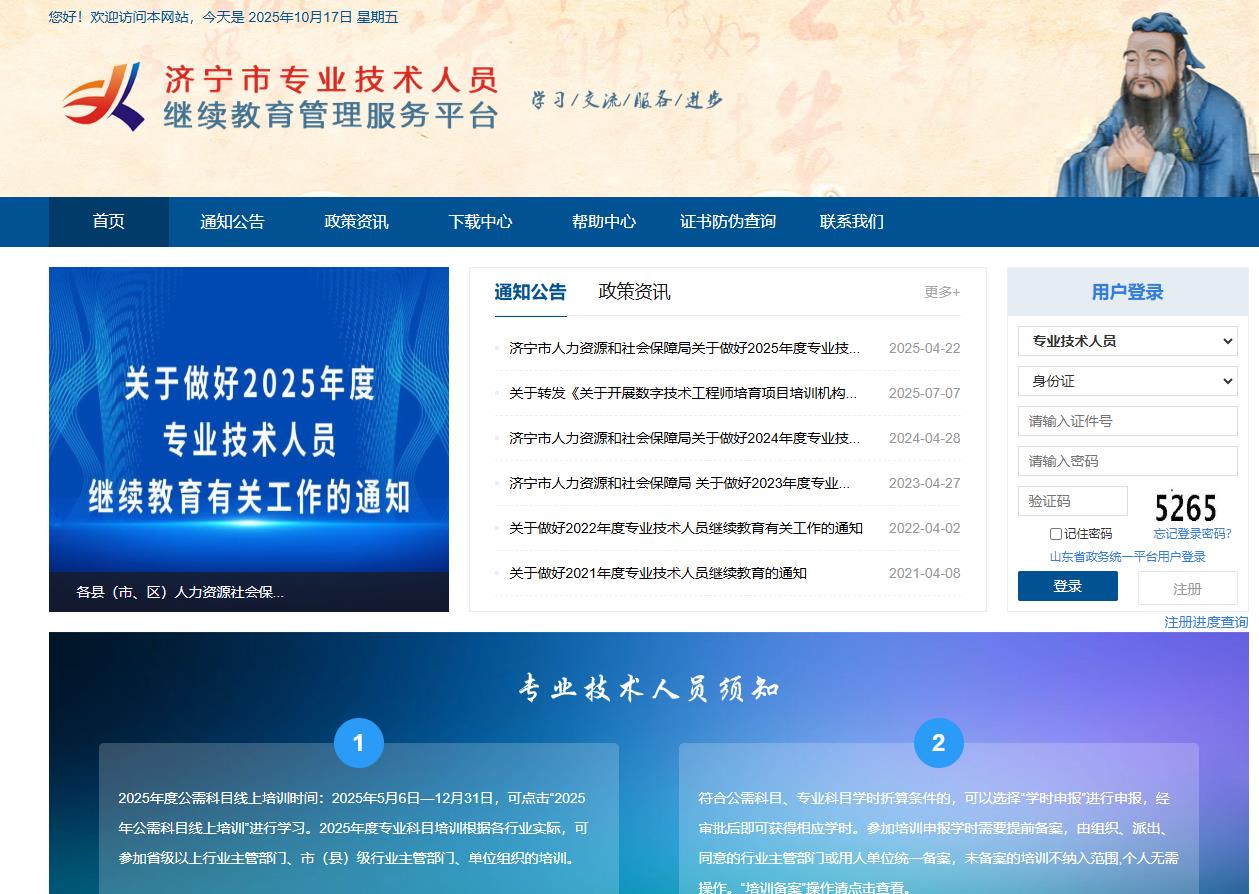Click the 更多+ link in news panel
Viewport: 1259px width, 894px height.
941,292
